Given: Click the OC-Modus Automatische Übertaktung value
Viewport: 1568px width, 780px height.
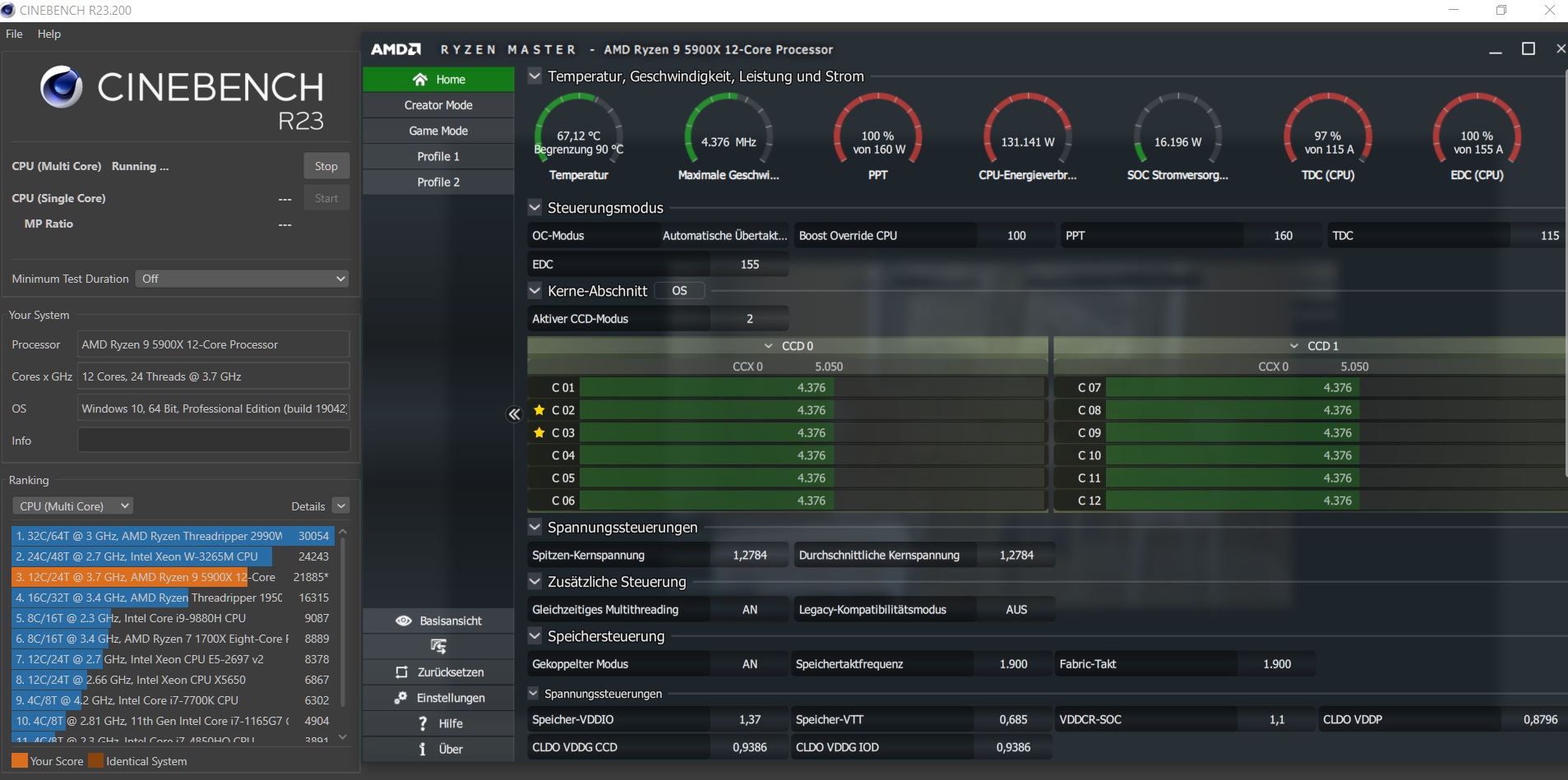Looking at the screenshot, I should 724,235.
